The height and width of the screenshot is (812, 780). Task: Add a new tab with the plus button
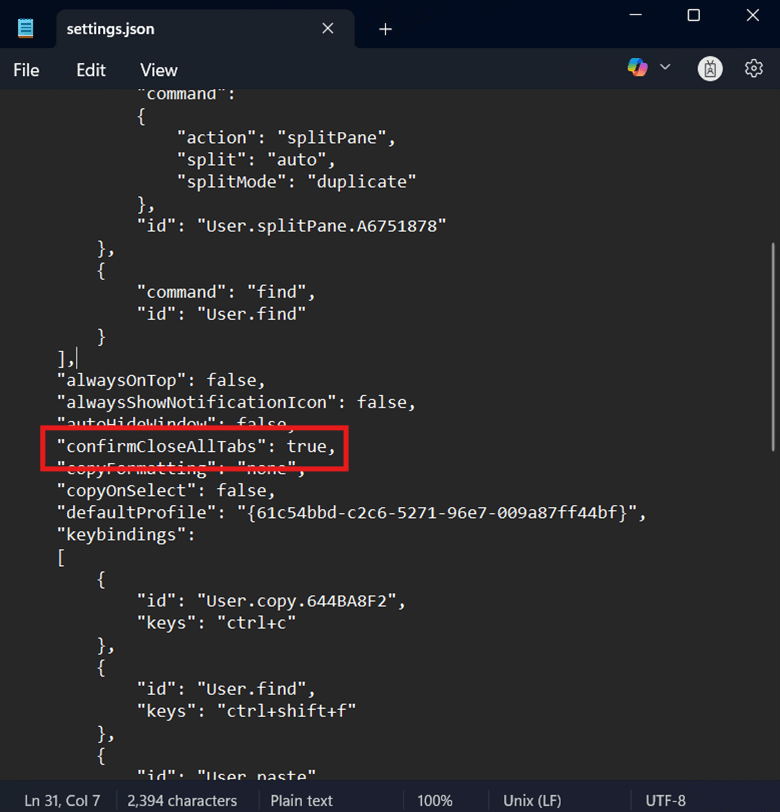point(385,29)
